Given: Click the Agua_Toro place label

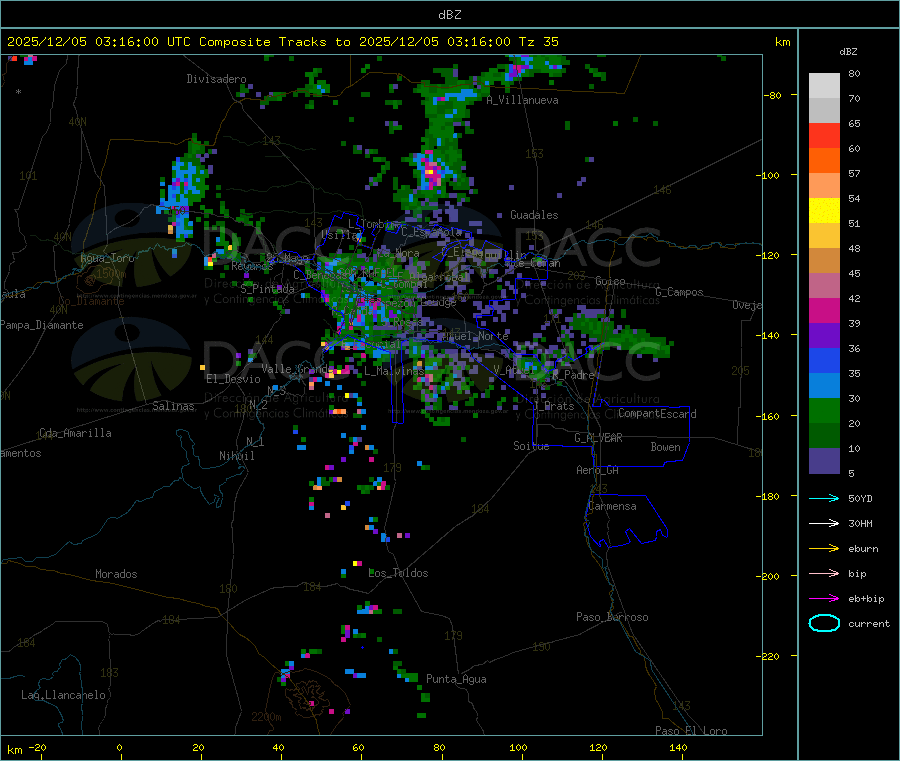Looking at the screenshot, I should 107,258.
